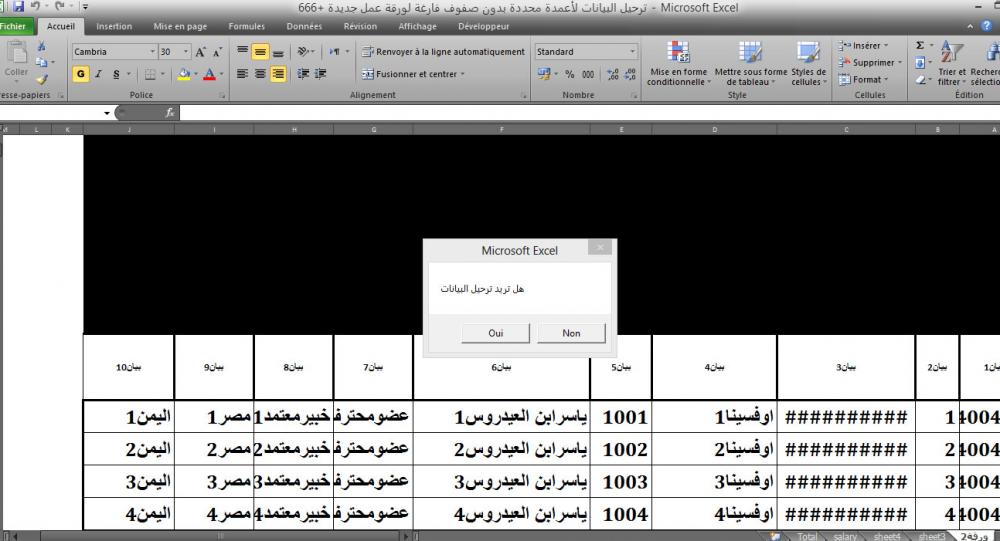
Task: Toggle top vertical alignment
Action: click(x=242, y=52)
